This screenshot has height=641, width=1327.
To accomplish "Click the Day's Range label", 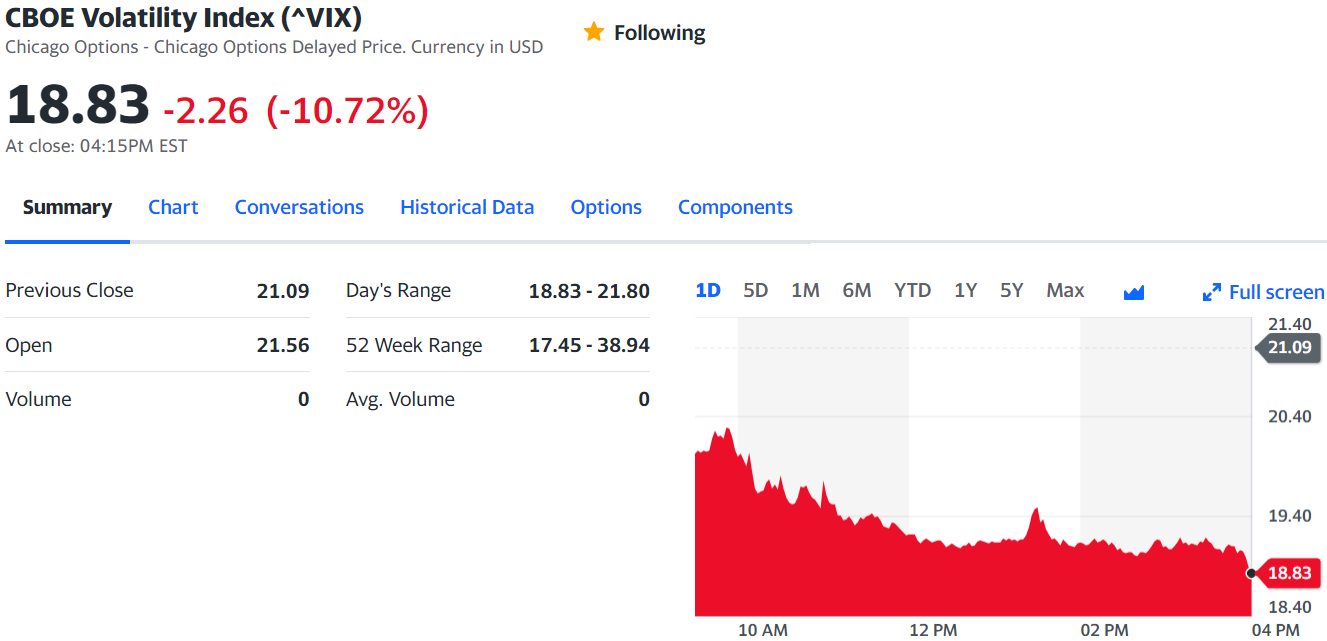I will tap(398, 291).
